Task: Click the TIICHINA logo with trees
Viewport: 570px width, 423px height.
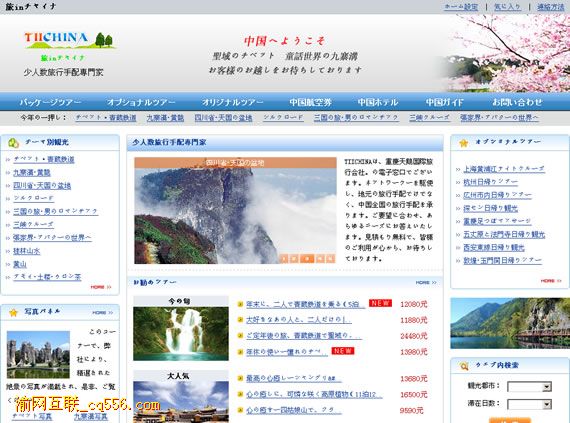Action: tap(69, 40)
